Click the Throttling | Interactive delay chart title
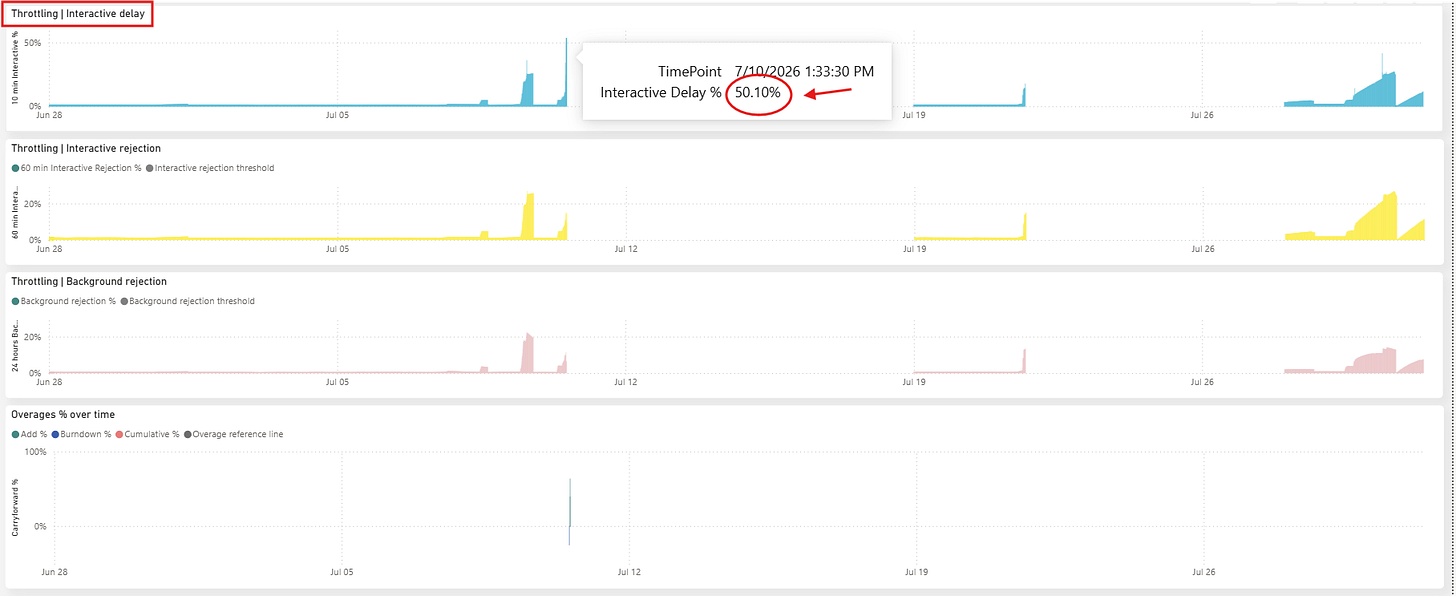 tap(77, 14)
